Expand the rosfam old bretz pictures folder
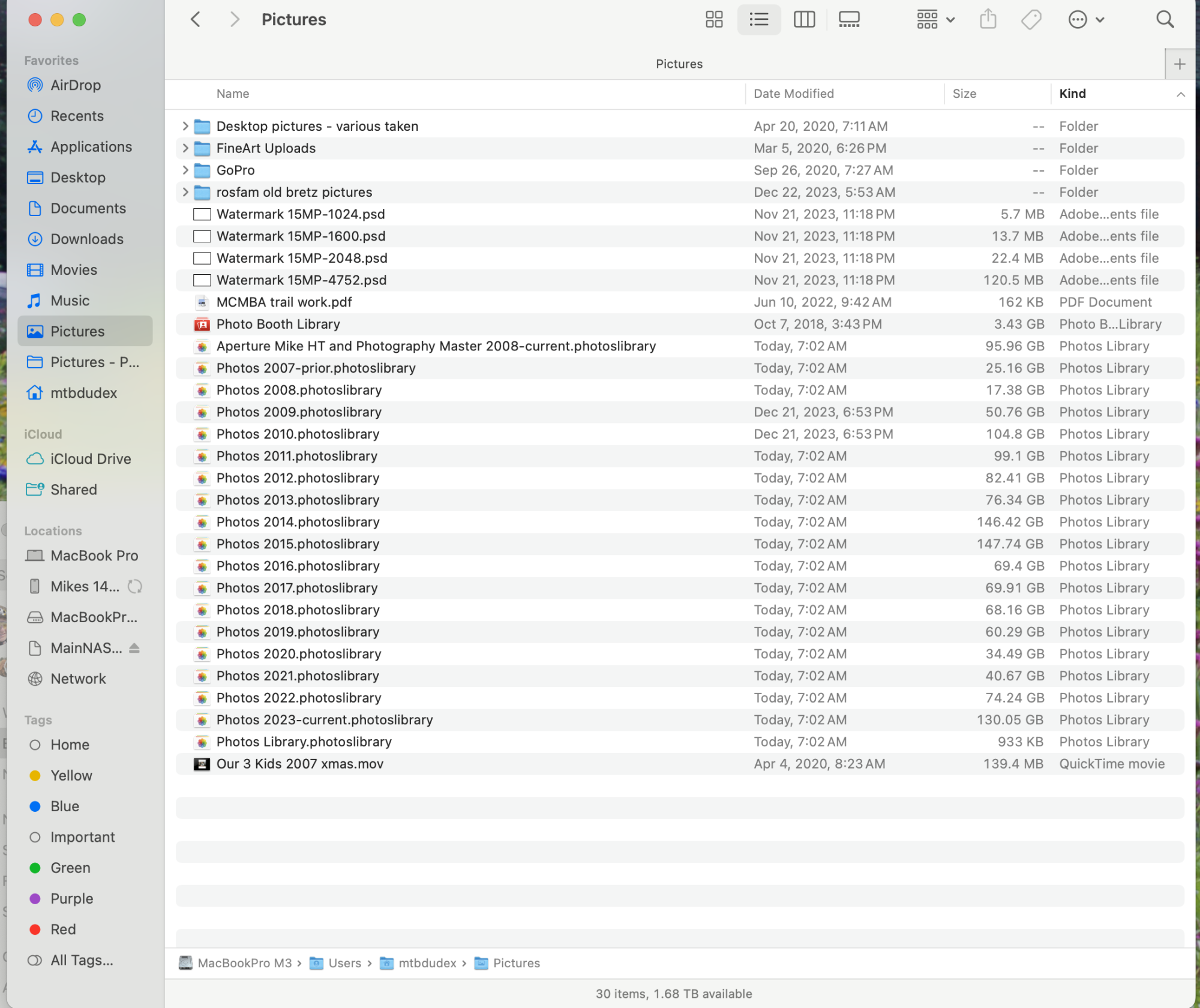This screenshot has width=1200, height=1008. [185, 192]
